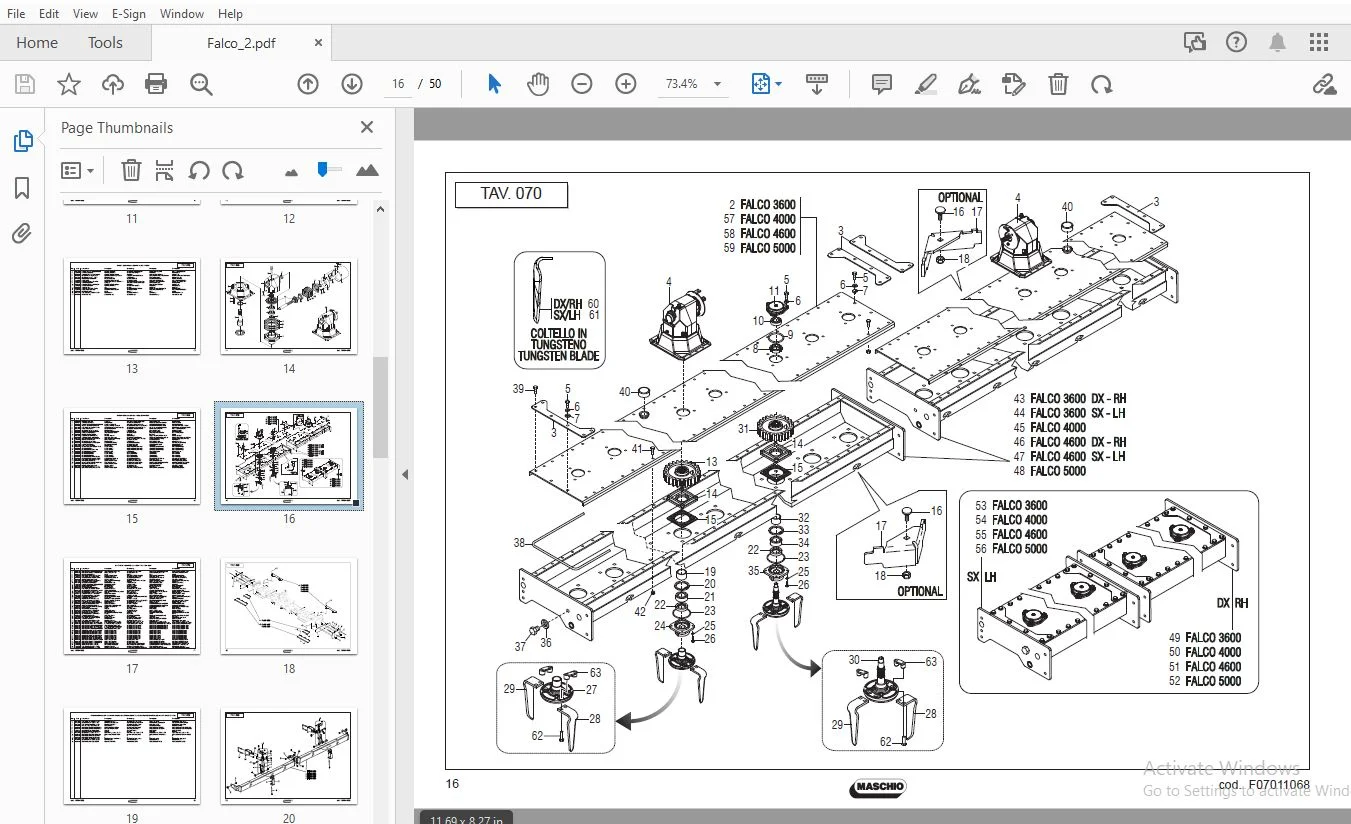
Task: Open the Page Thumbnails sidebar icon
Action: point(22,141)
